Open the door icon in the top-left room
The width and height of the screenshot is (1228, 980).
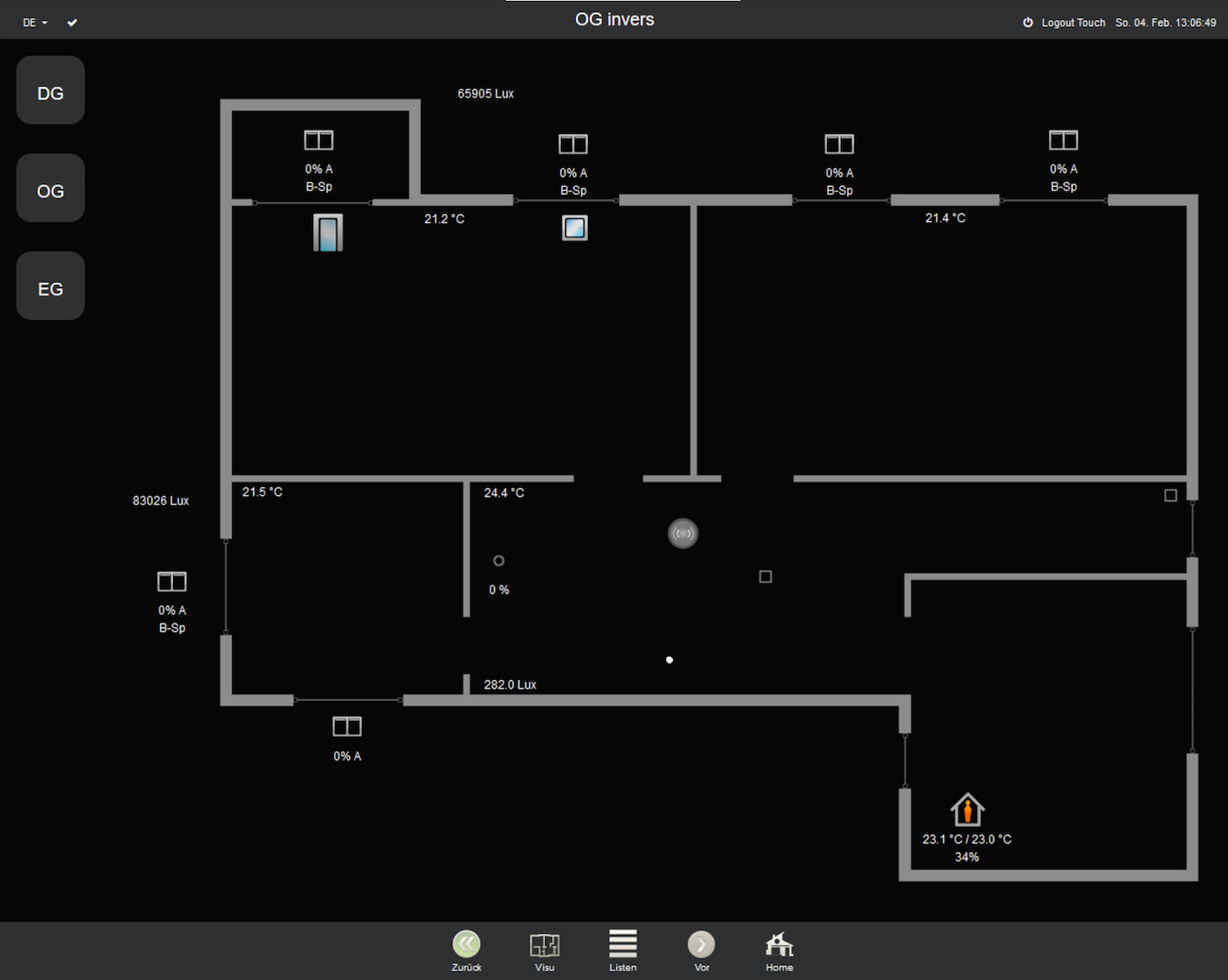pyautogui.click(x=328, y=232)
